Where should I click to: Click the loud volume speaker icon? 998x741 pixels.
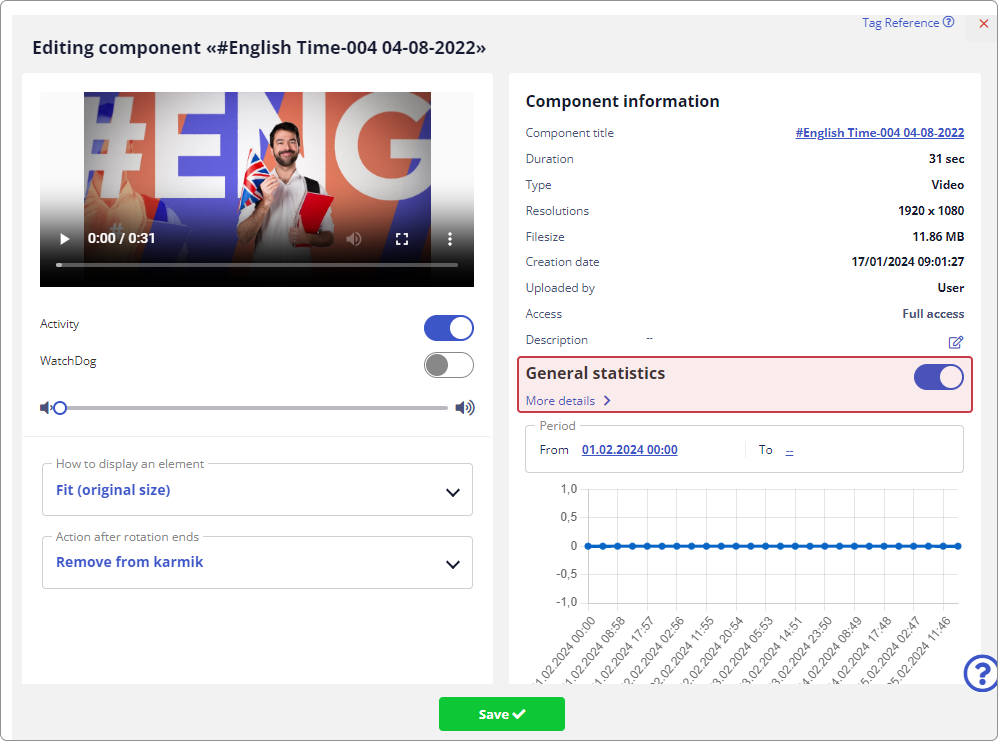pos(465,408)
